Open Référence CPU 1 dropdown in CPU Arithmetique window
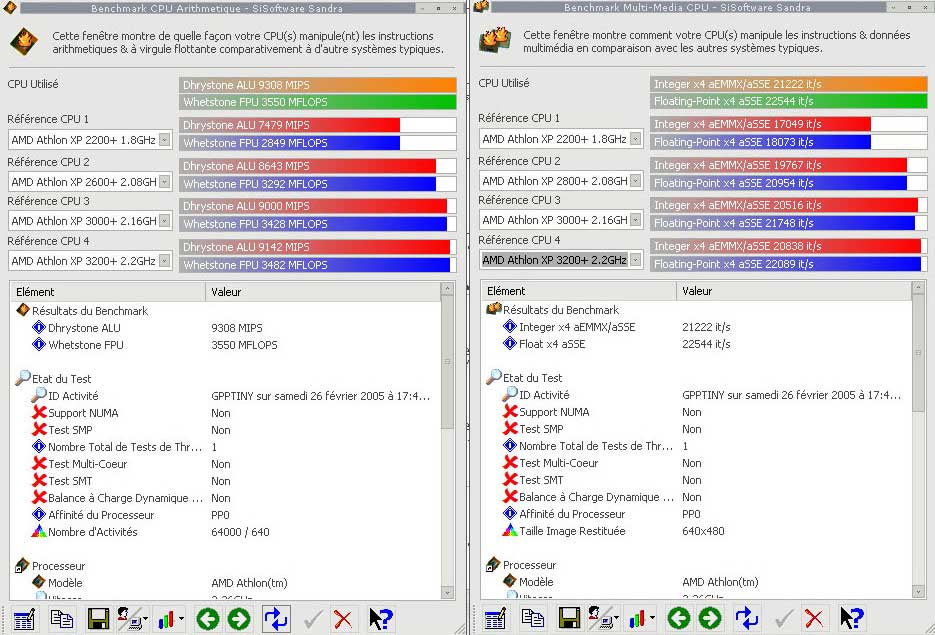935x635 pixels. point(165,140)
